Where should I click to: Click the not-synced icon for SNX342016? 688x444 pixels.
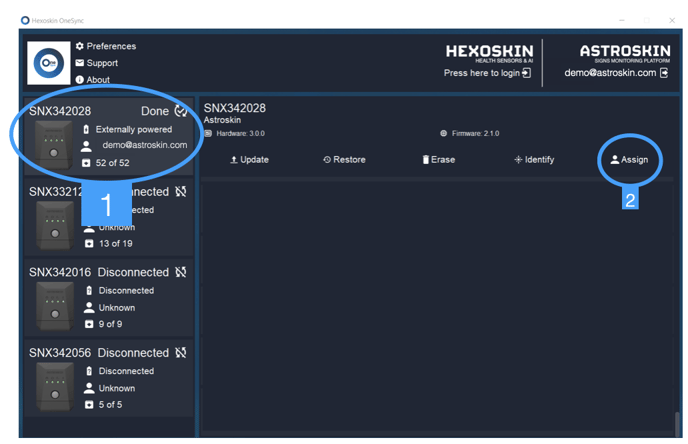tap(181, 272)
